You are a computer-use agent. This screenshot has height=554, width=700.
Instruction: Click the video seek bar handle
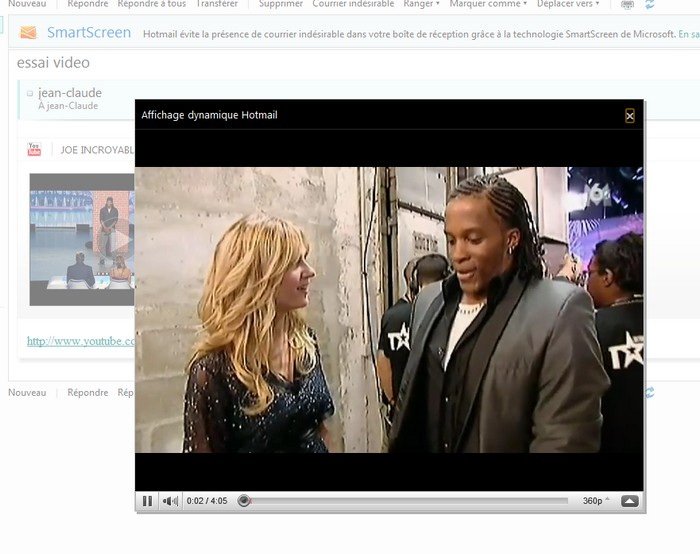(244, 501)
